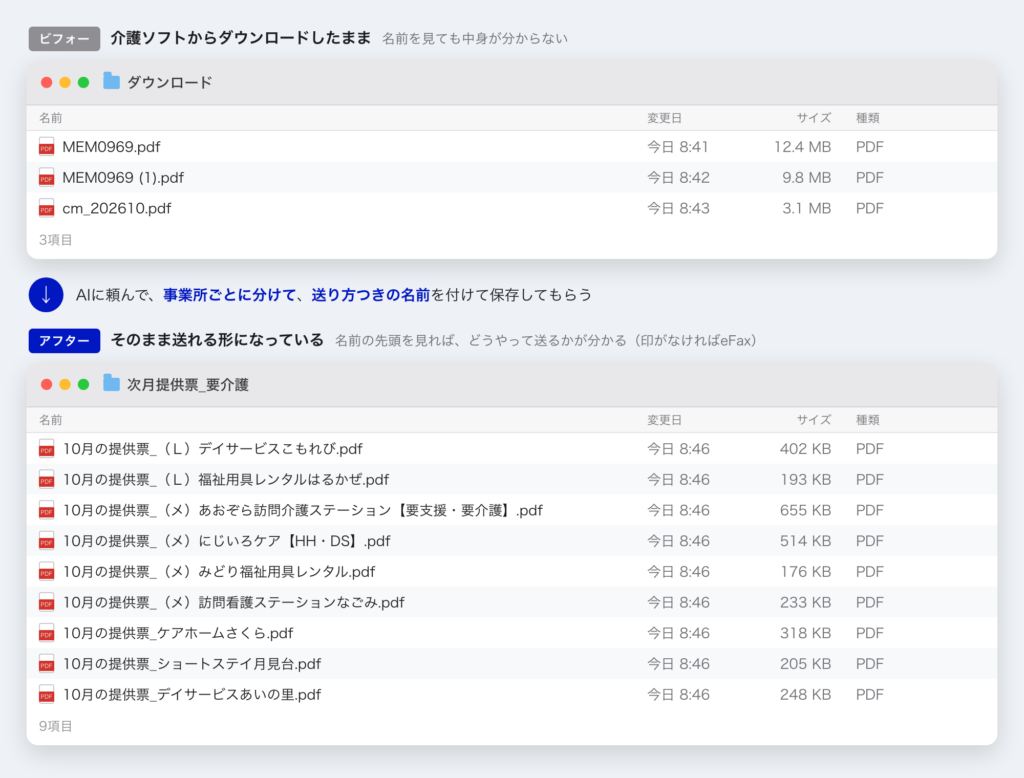Image resolution: width=1024 pixels, height=778 pixels.
Task: Minimize the ダウンロード window with yellow button
Action: 65,82
